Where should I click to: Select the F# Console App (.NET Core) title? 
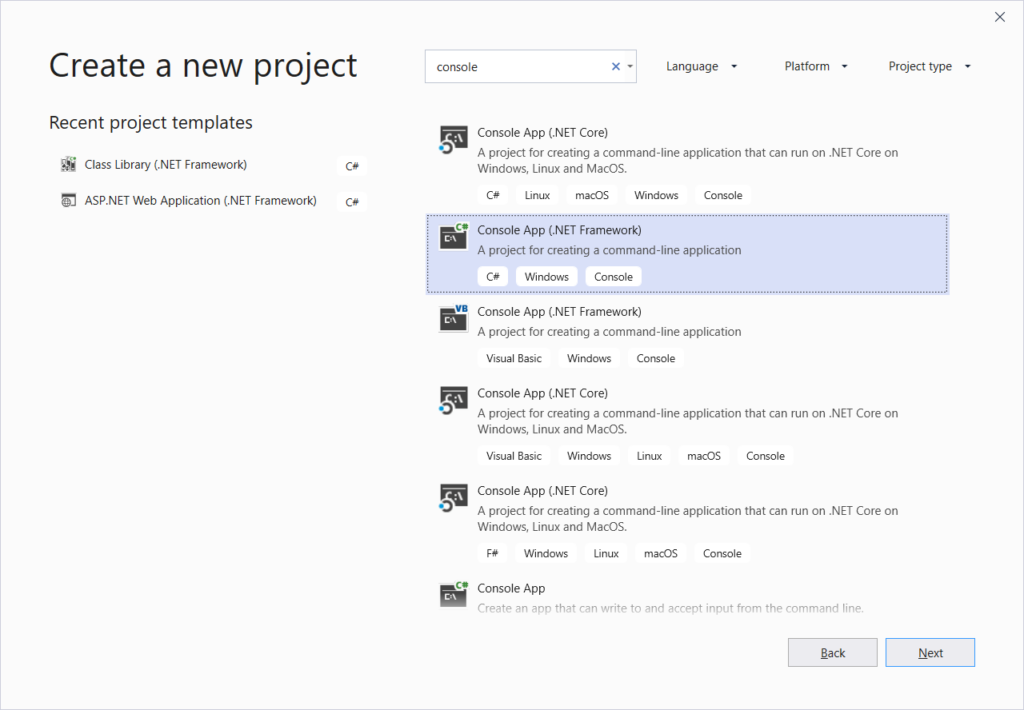pyautogui.click(x=542, y=491)
